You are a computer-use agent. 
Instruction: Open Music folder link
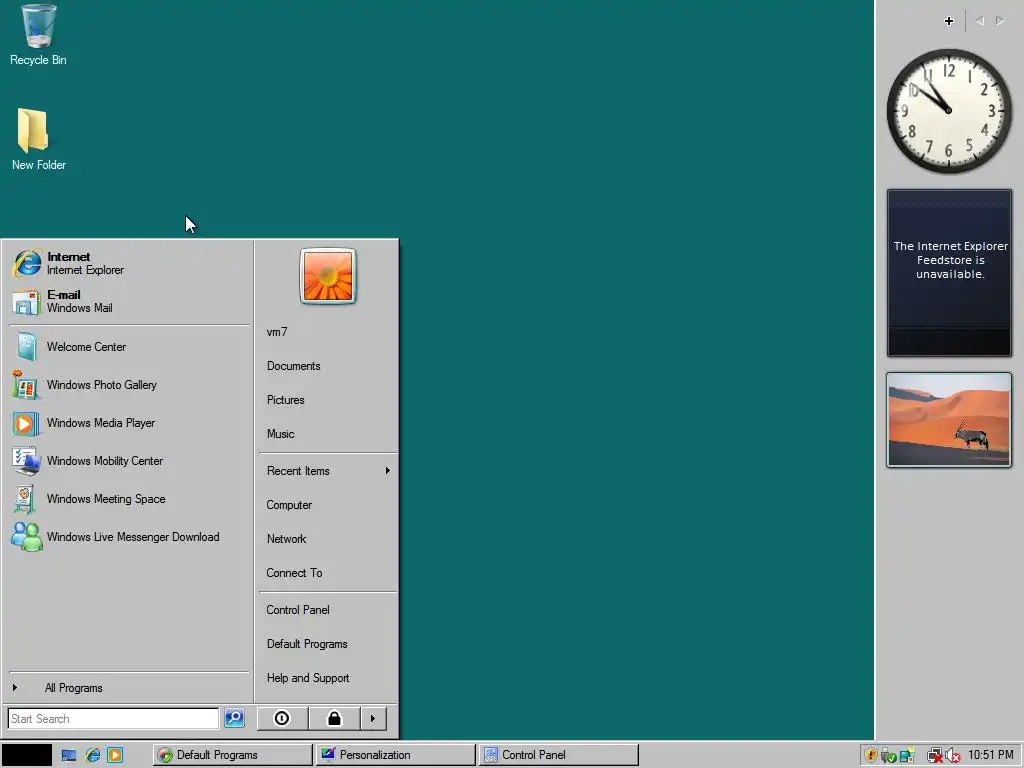coord(328,434)
